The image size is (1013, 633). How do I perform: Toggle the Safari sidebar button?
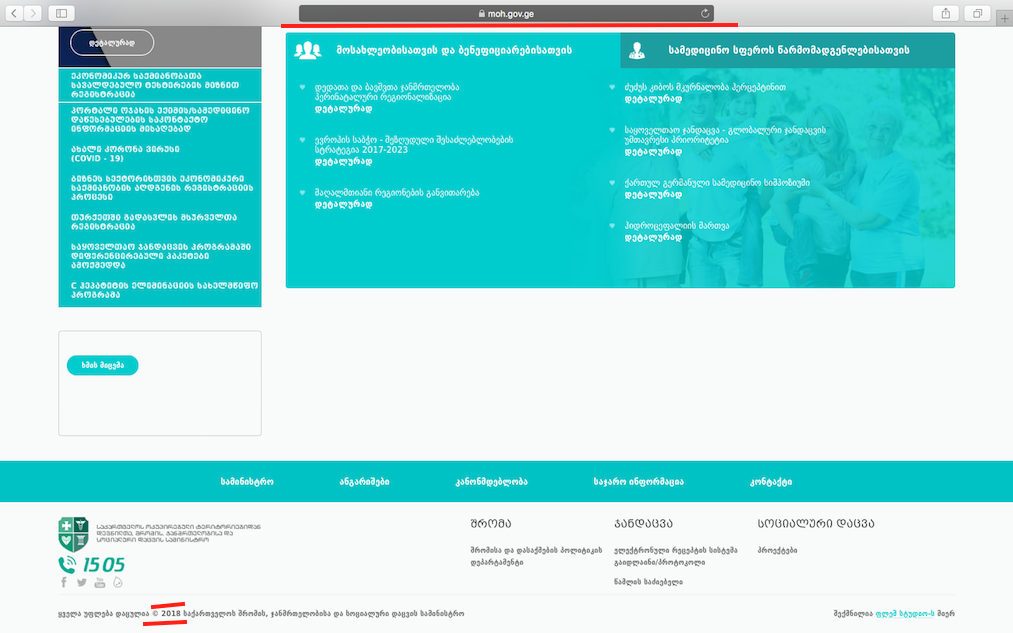pos(61,13)
